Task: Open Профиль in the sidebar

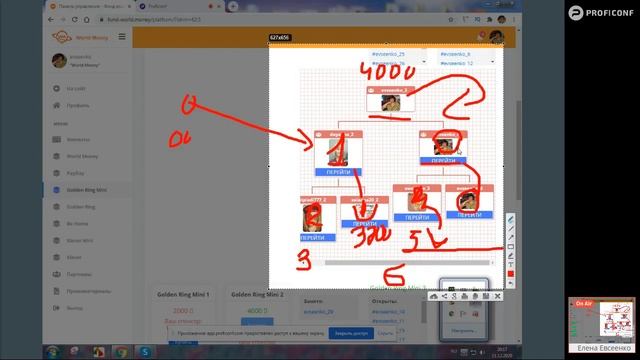Action: tap(78, 106)
